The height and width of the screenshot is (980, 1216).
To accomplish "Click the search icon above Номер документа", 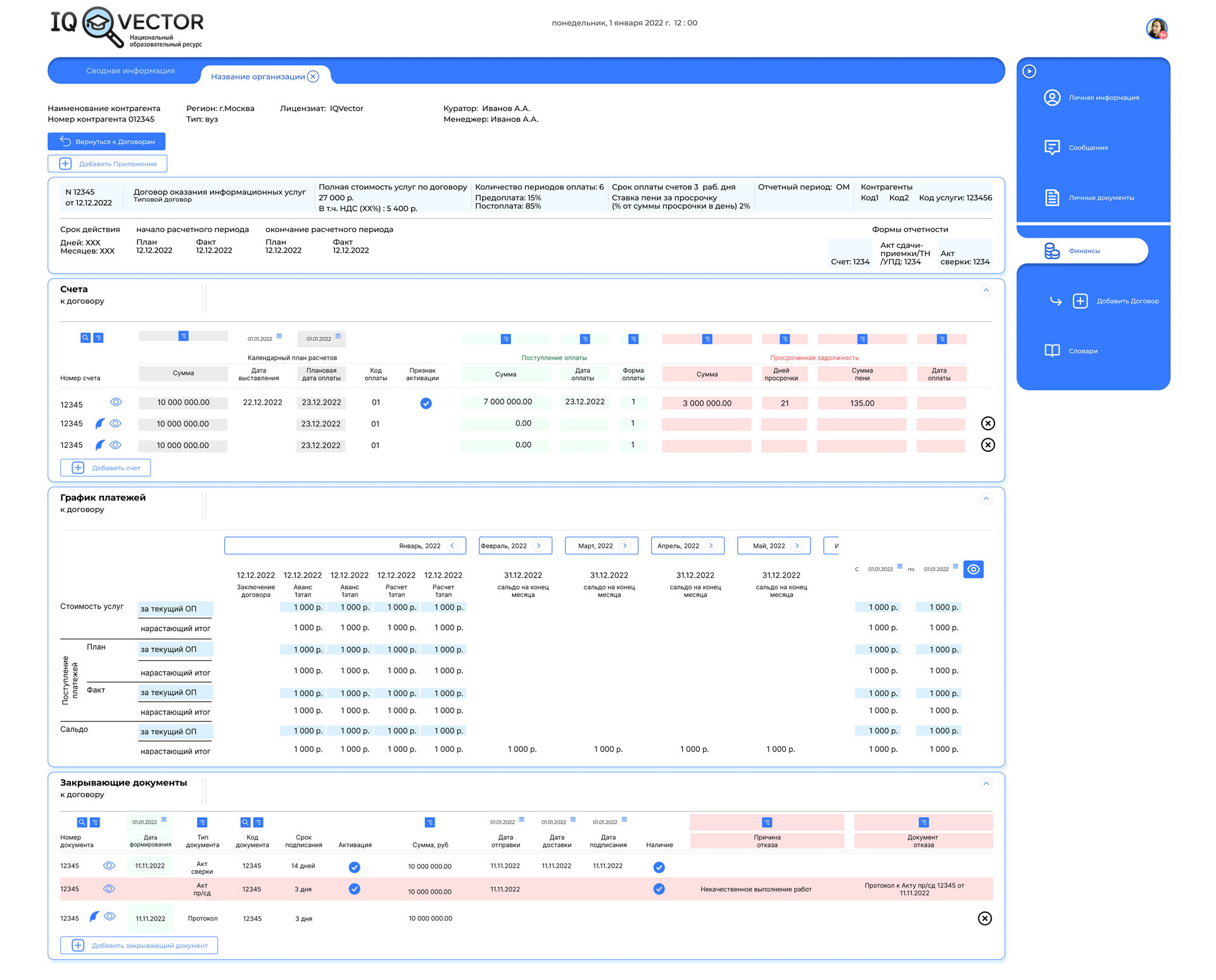I will coord(82,822).
